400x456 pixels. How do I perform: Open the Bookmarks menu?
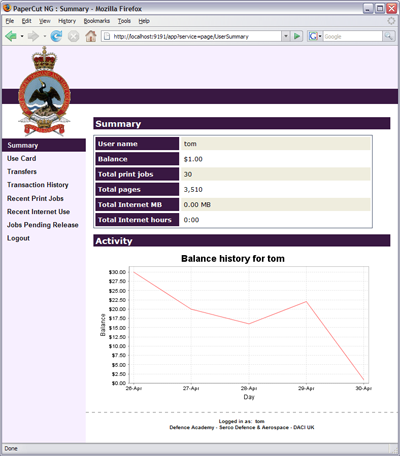[97, 21]
